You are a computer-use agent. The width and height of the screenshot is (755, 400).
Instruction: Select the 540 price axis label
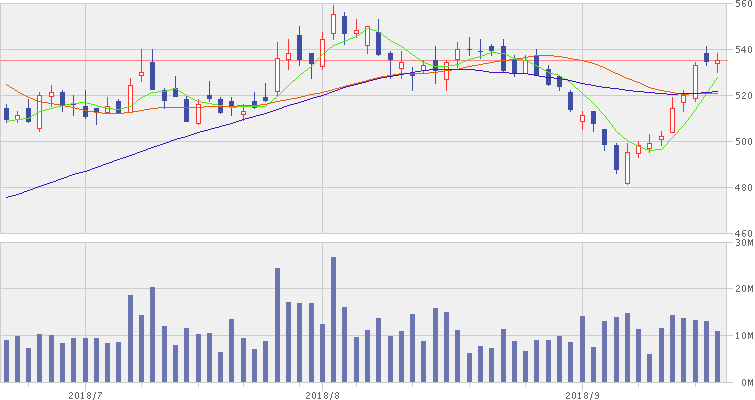tap(741, 50)
